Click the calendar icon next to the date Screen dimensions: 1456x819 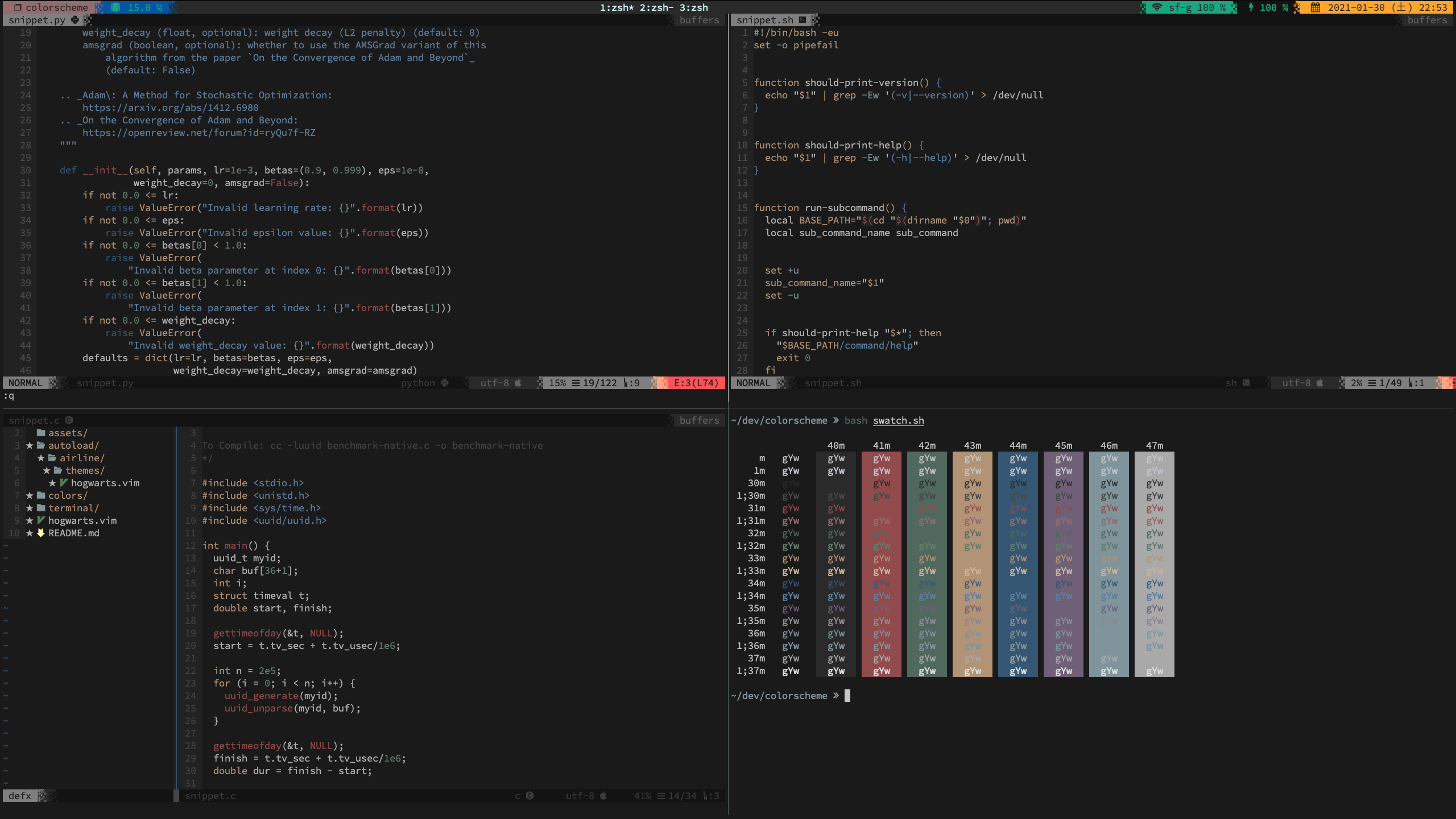[1316, 7]
